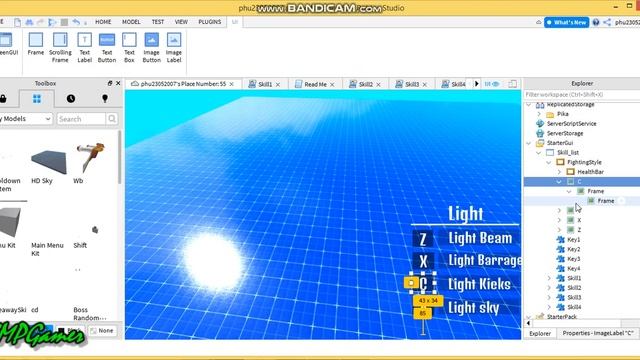Insert an Image Label element
Image resolution: width=640 pixels, height=360 pixels.
pos(173,48)
